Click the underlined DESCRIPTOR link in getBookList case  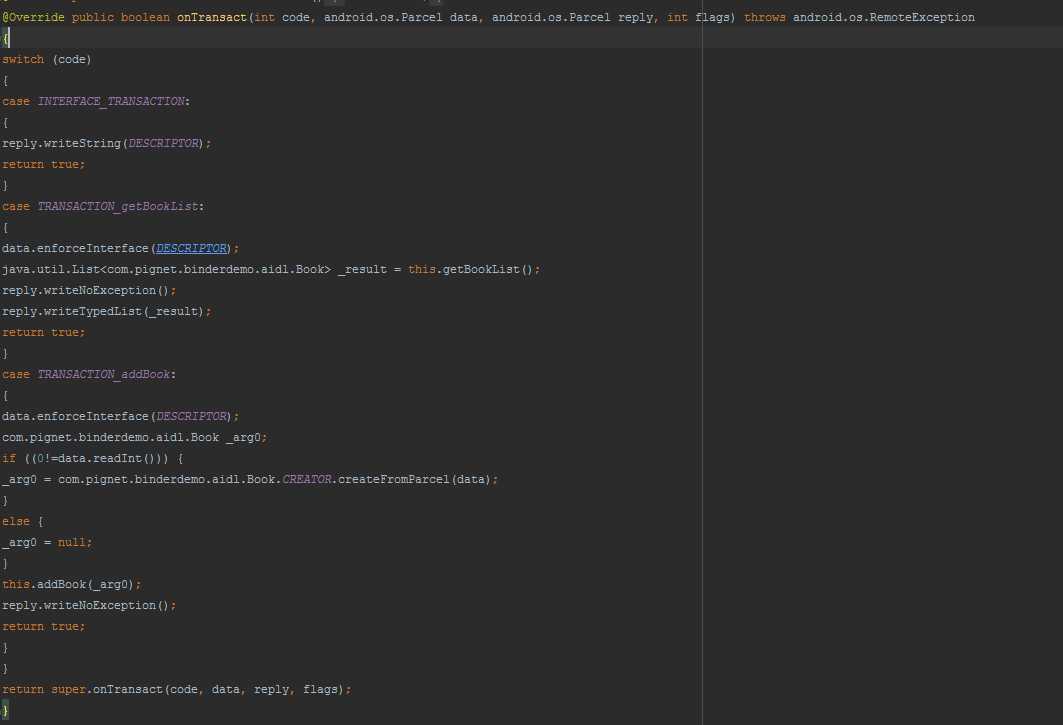point(191,248)
